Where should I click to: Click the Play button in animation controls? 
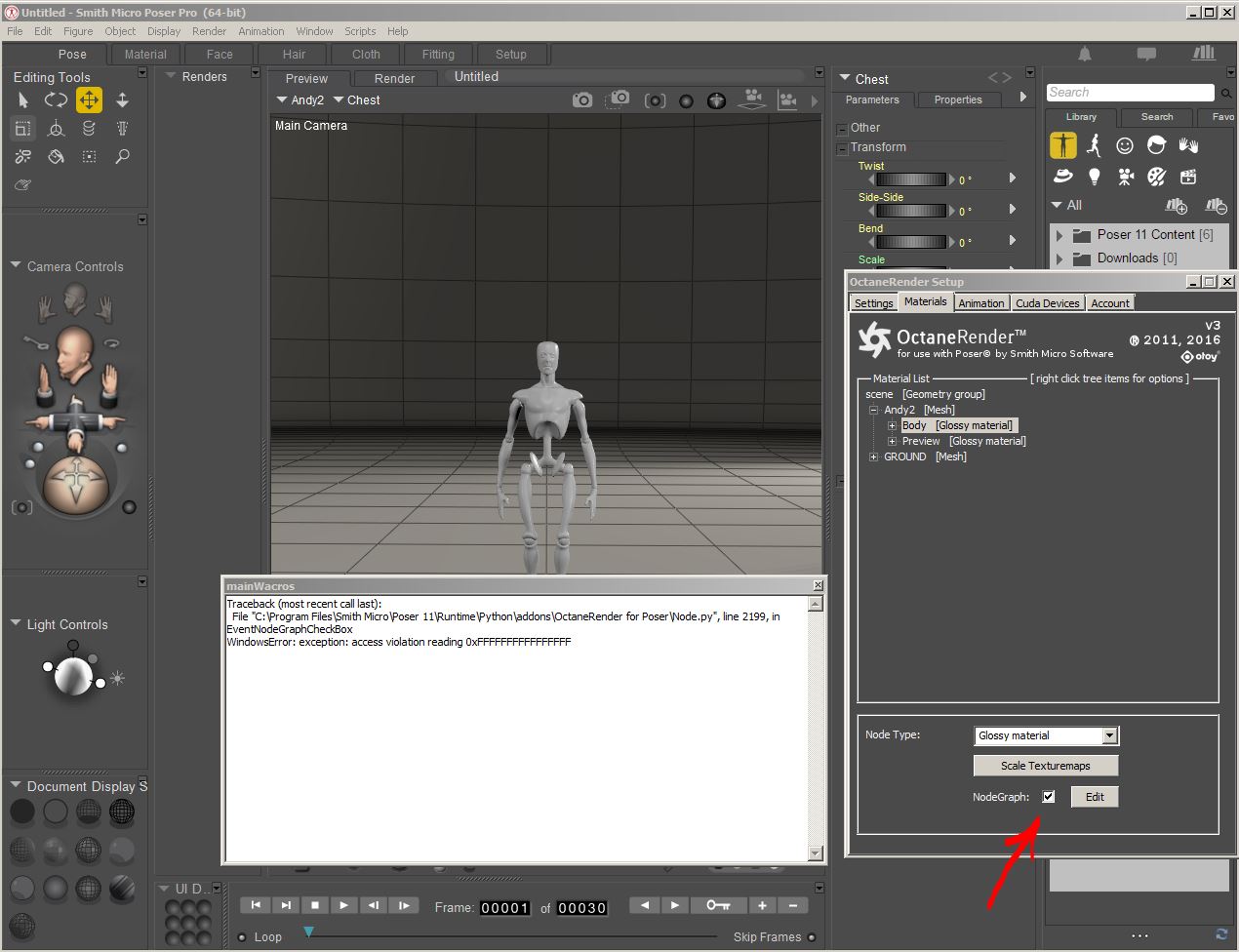tap(343, 905)
